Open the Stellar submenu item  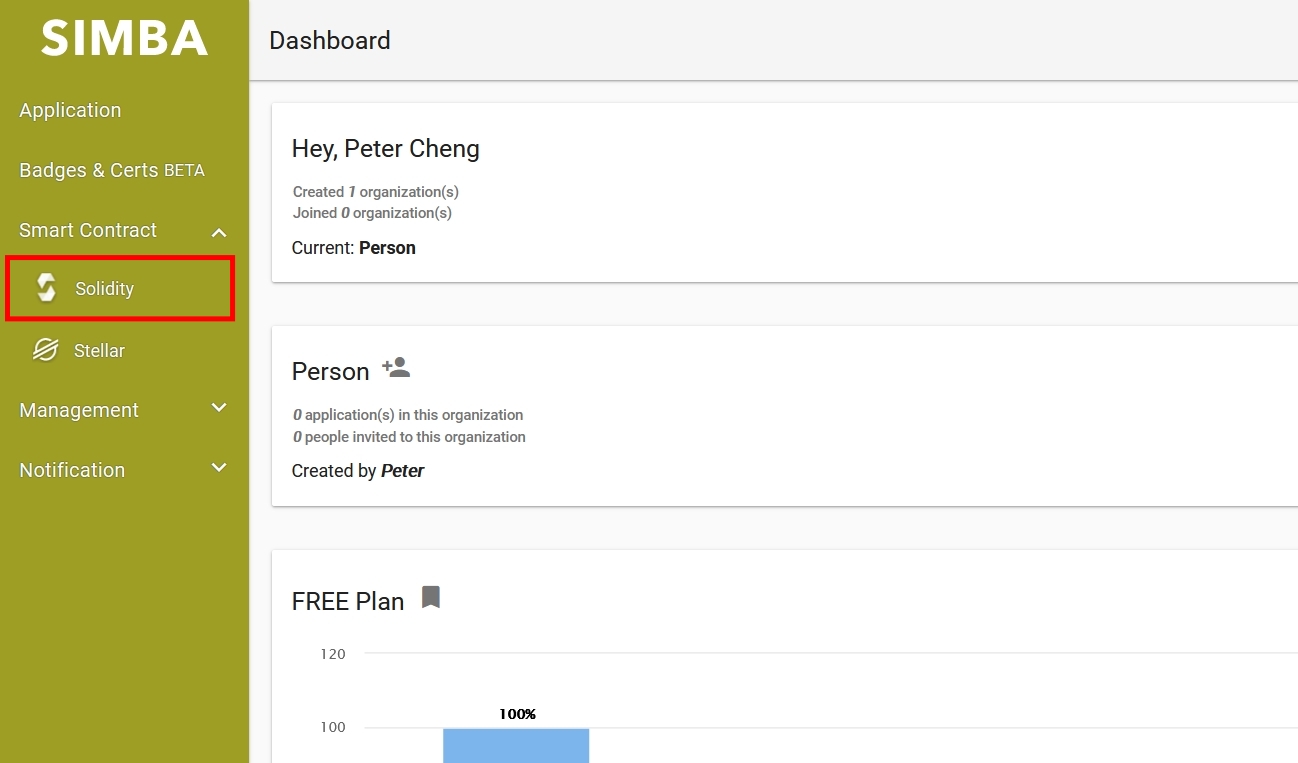point(99,351)
